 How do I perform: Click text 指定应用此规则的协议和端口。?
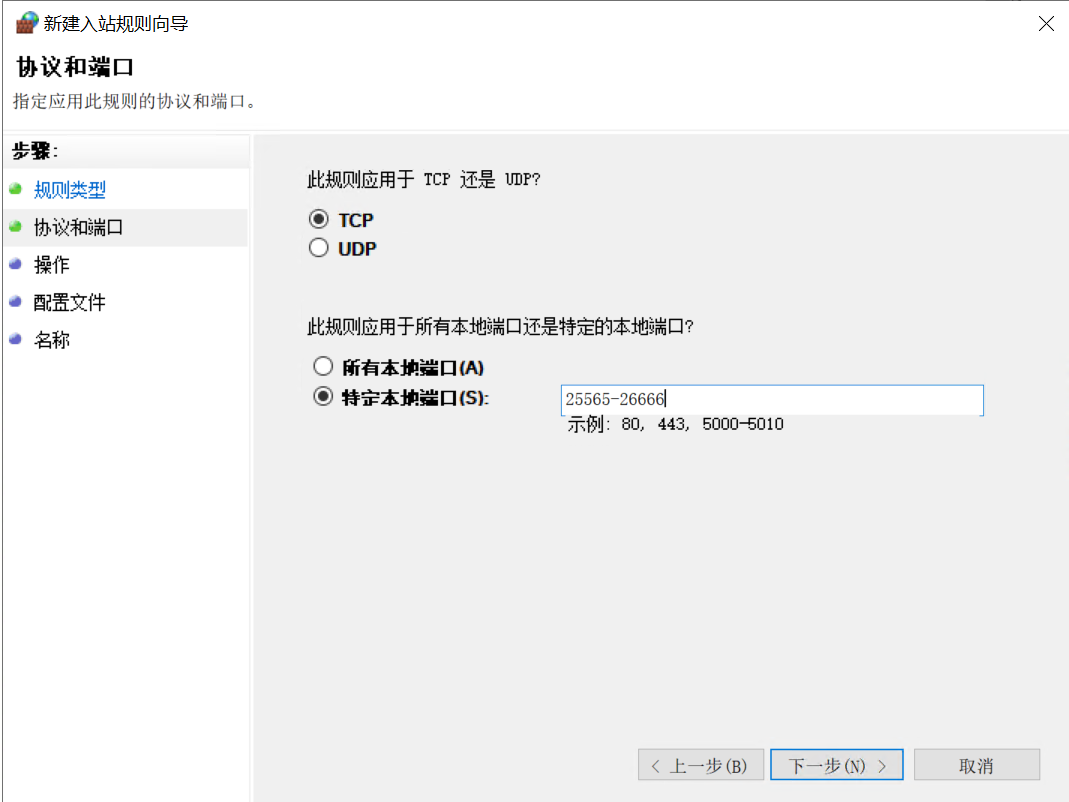136,102
